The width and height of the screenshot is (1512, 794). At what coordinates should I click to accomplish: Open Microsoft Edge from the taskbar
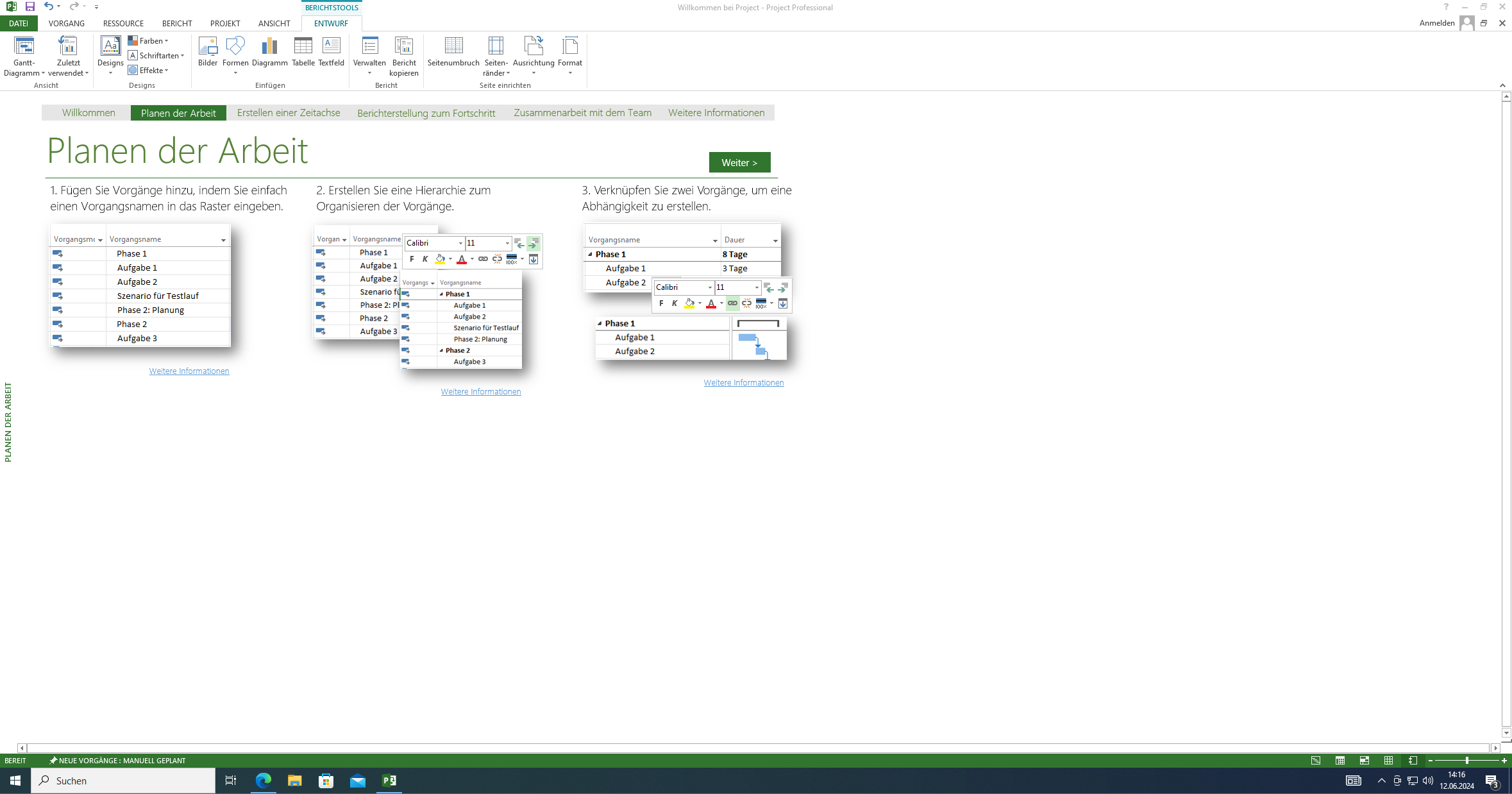(264, 781)
